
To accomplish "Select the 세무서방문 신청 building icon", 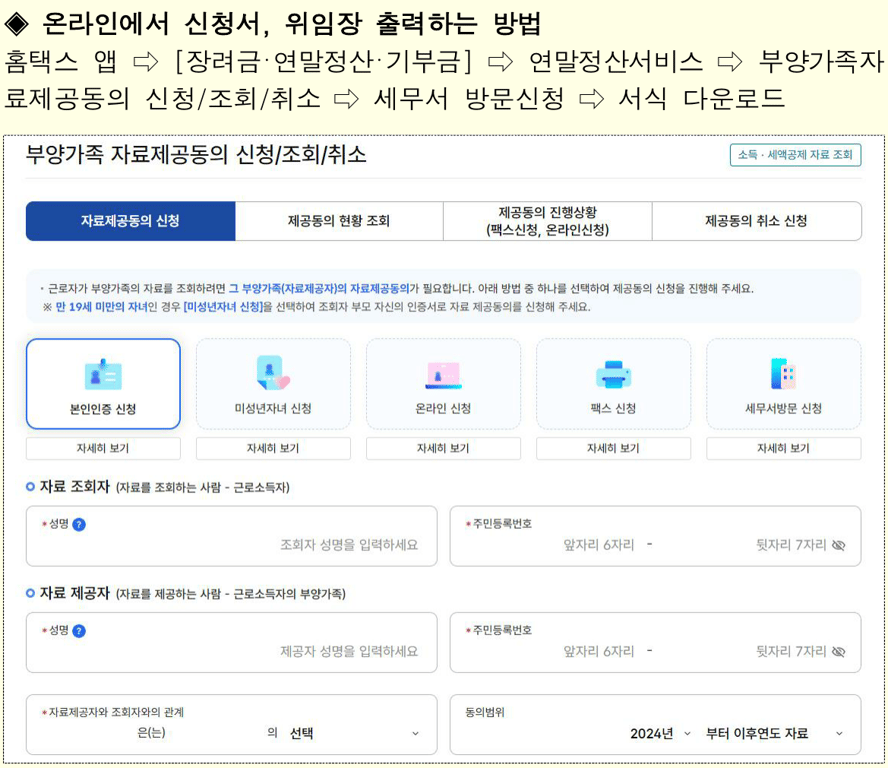I will 783,374.
